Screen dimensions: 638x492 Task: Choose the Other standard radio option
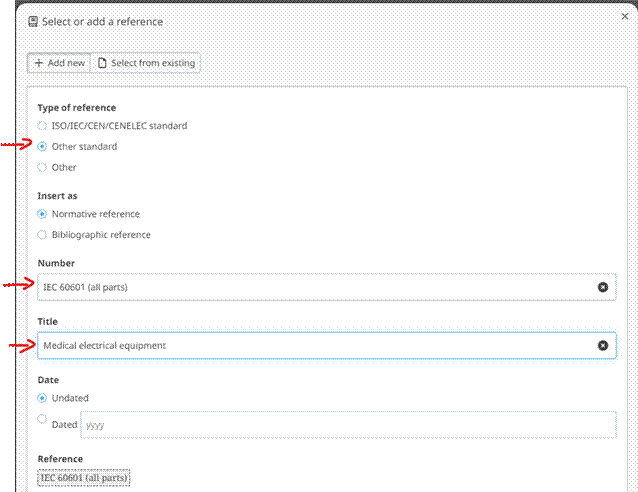click(x=42, y=147)
